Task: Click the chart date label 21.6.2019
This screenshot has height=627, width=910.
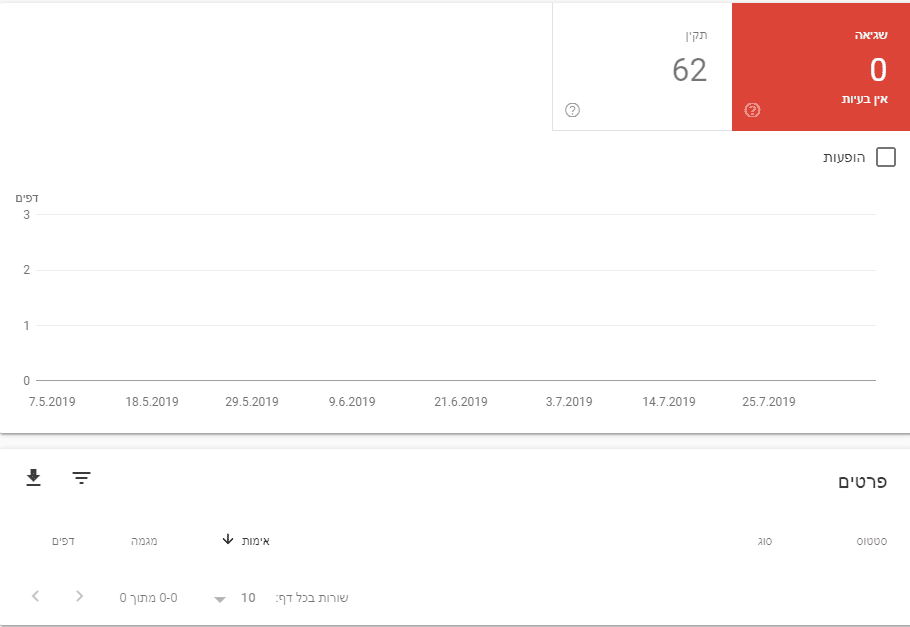Action: click(461, 402)
